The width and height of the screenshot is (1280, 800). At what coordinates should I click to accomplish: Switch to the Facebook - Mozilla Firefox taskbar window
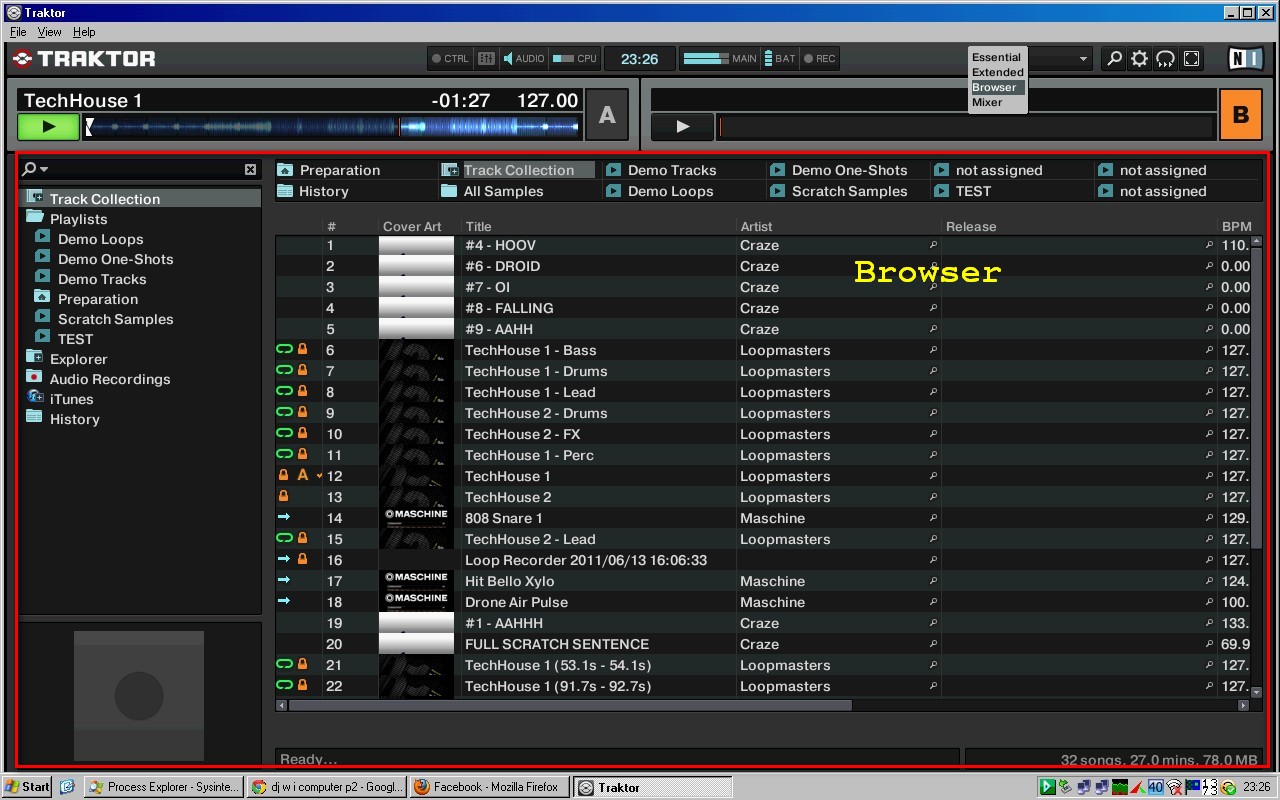click(488, 787)
